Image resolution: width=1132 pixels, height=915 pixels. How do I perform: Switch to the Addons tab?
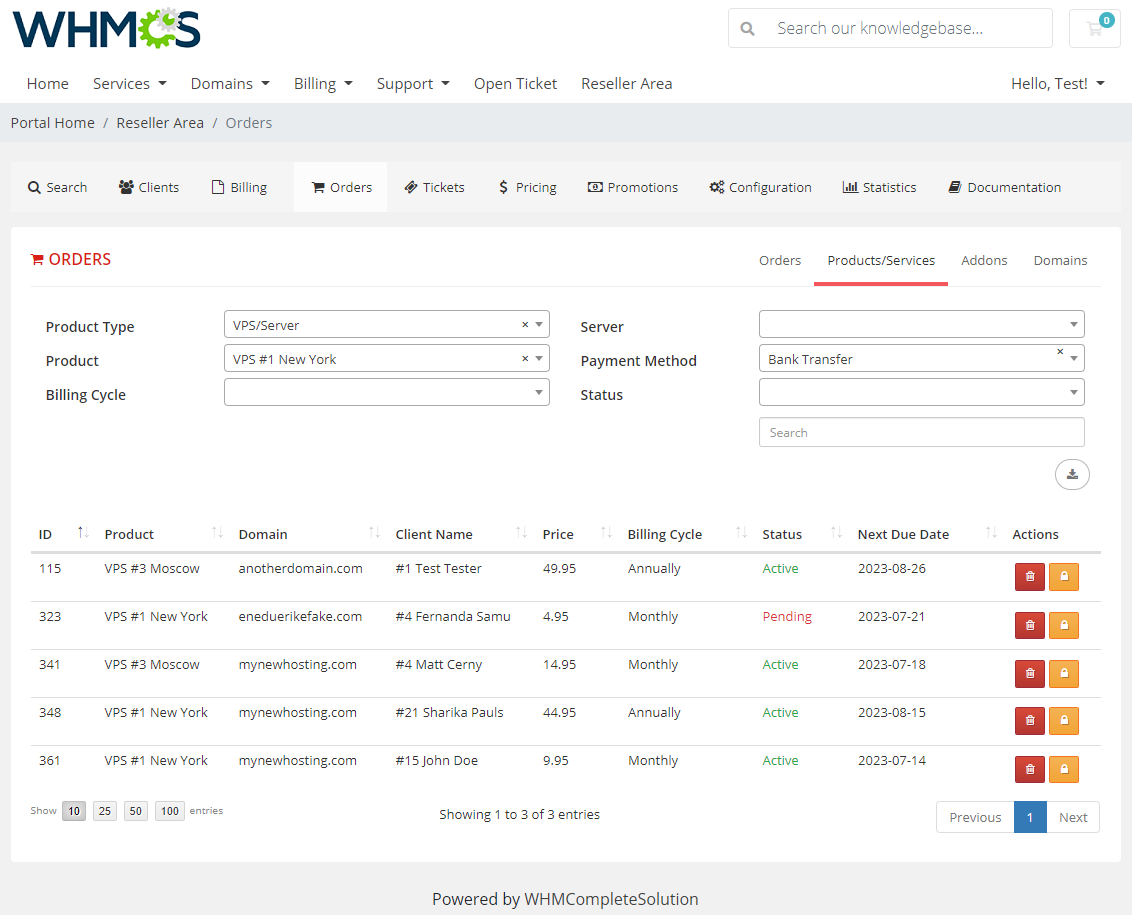coord(984,260)
